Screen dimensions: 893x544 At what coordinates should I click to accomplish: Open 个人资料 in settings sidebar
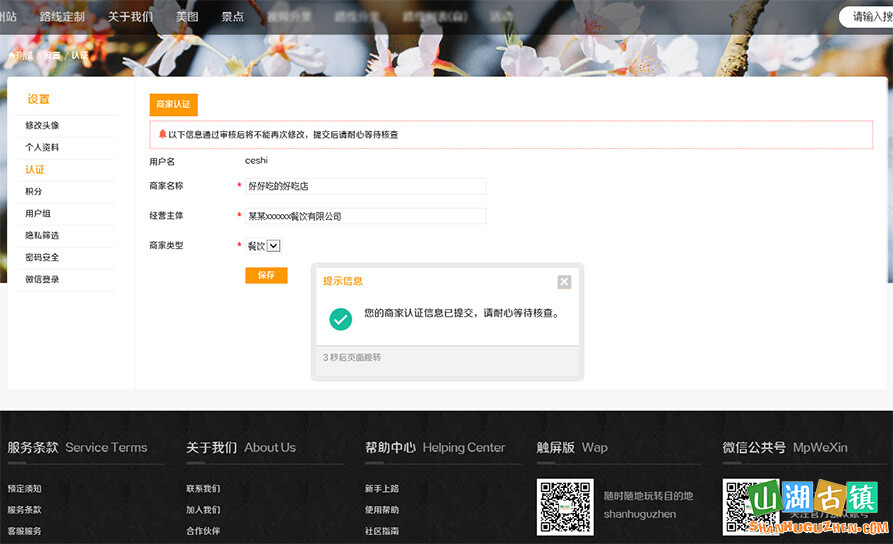pyautogui.click(x=42, y=148)
